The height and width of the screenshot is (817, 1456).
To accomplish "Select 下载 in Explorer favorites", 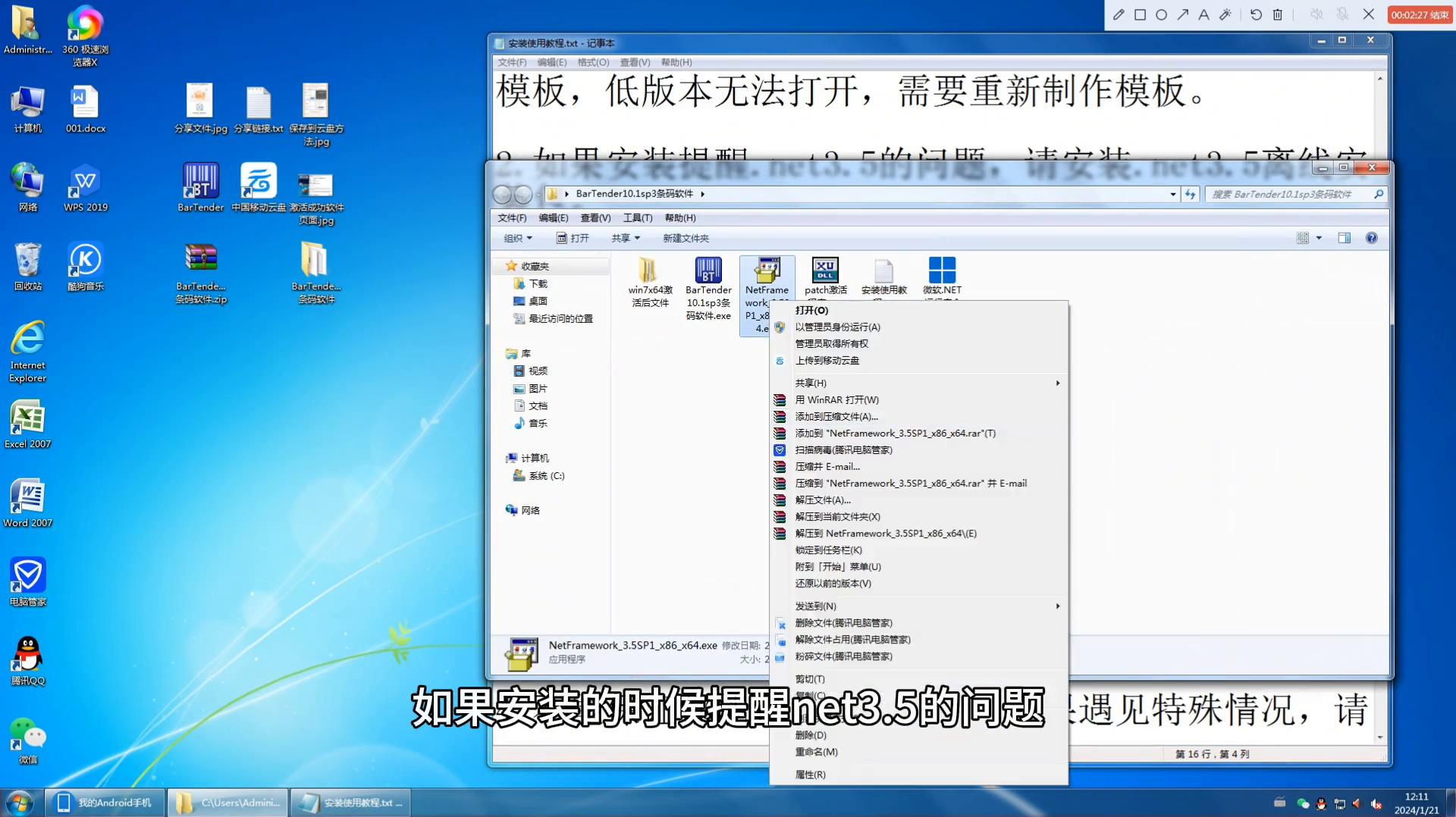I will coord(530,283).
